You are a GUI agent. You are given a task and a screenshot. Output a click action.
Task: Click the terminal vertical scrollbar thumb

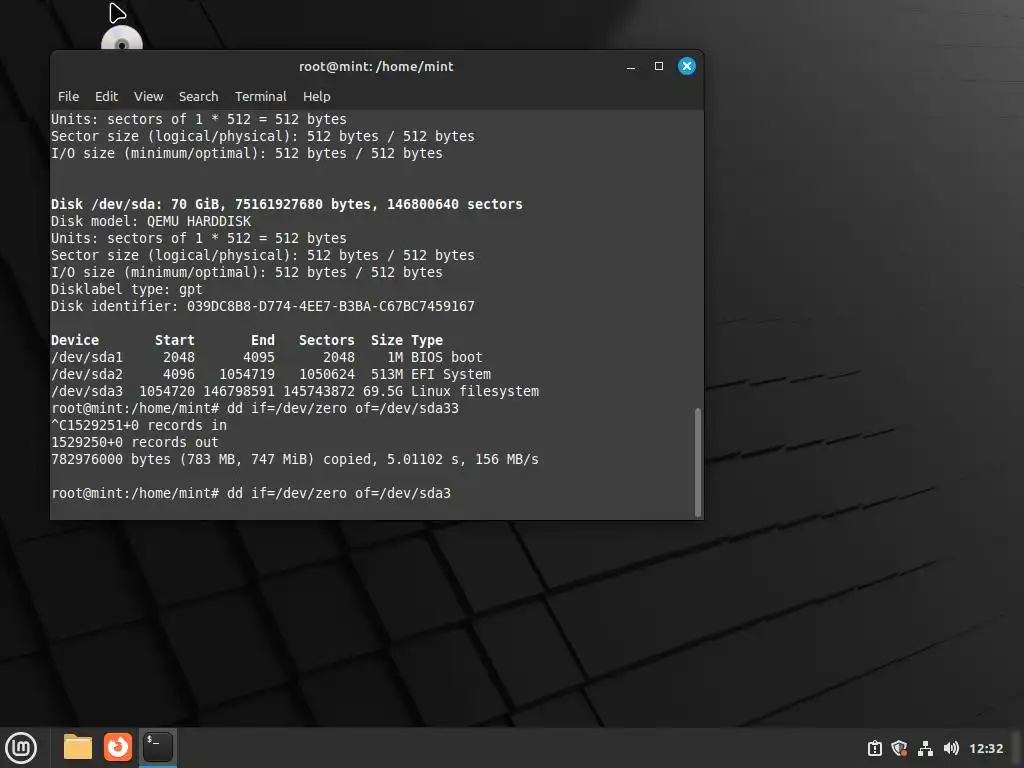click(697, 462)
